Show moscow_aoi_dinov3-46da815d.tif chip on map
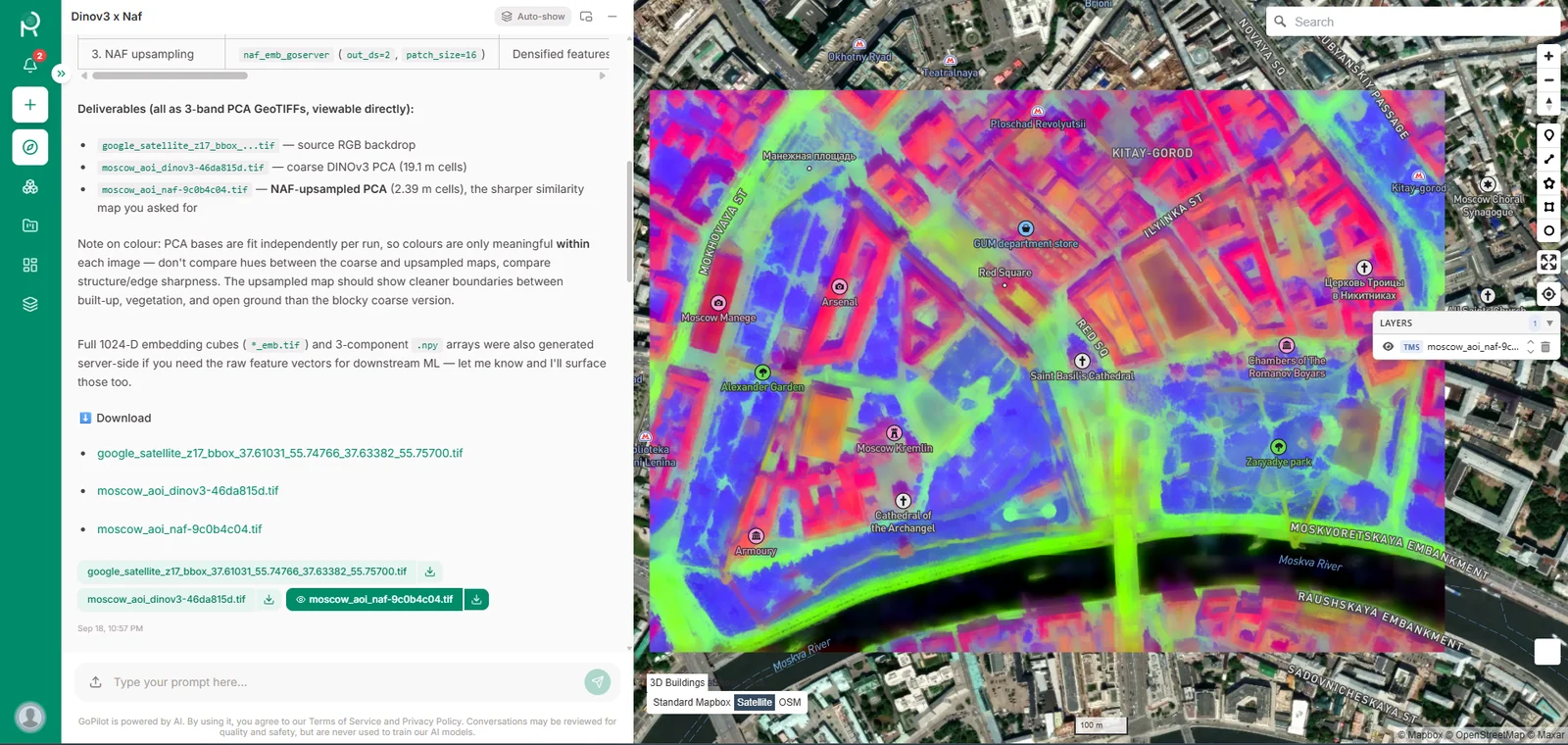This screenshot has height=745, width=1568. (167, 599)
